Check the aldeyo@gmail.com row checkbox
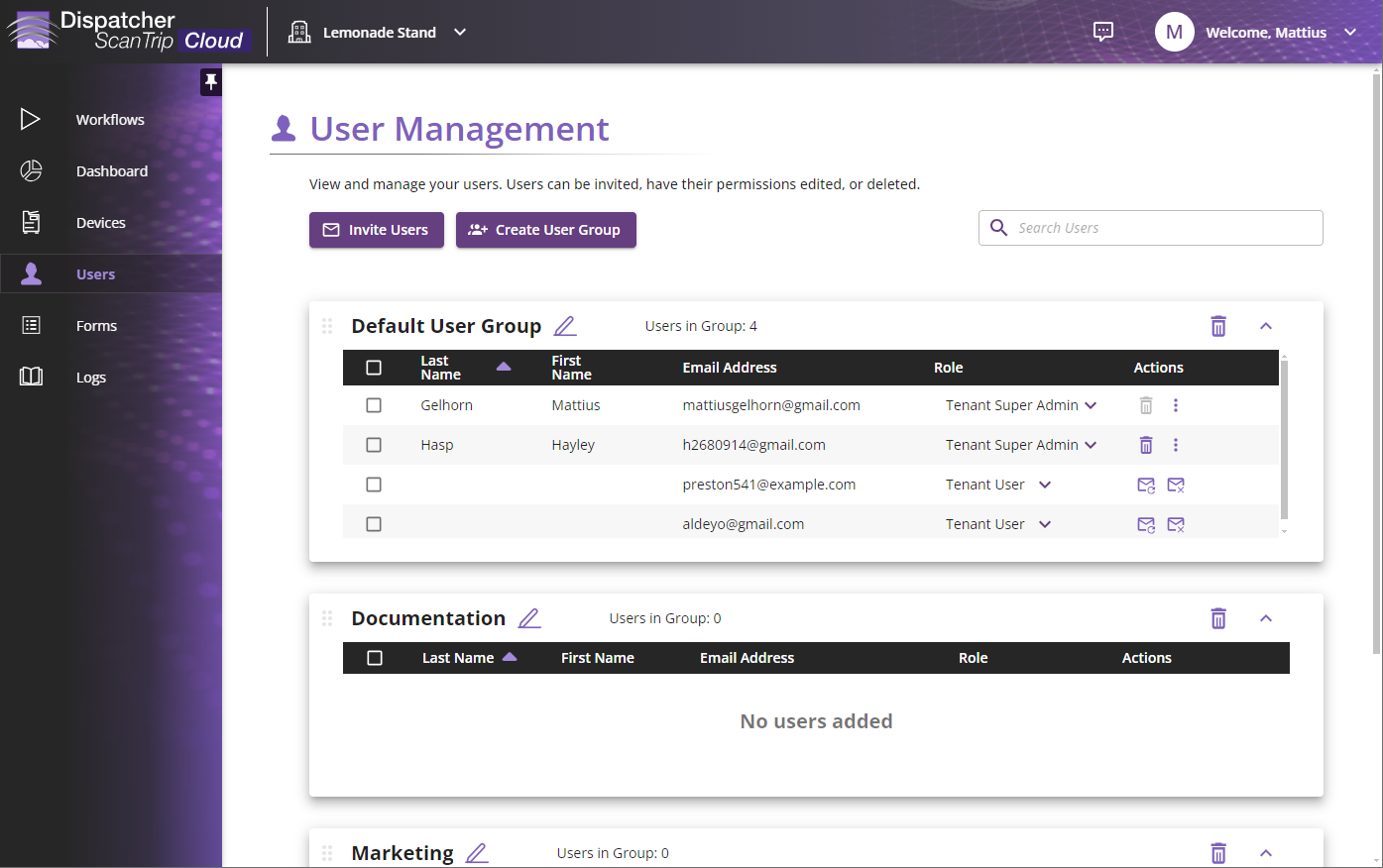The image size is (1383, 868). coord(374,524)
